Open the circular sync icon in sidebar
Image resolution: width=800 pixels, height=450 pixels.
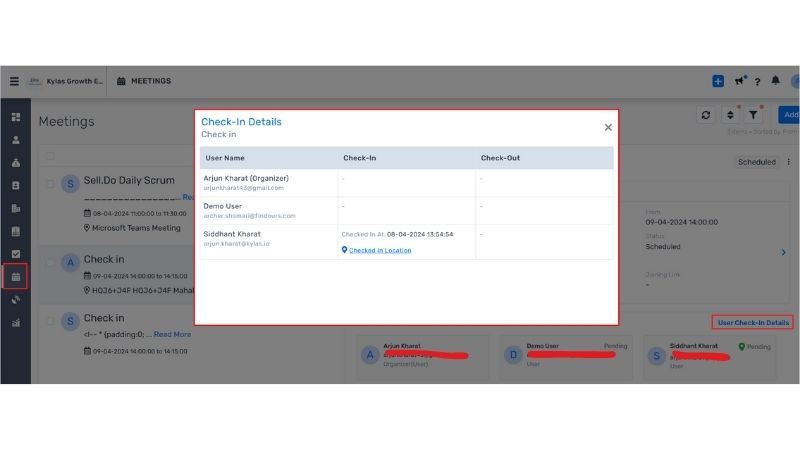click(16, 299)
